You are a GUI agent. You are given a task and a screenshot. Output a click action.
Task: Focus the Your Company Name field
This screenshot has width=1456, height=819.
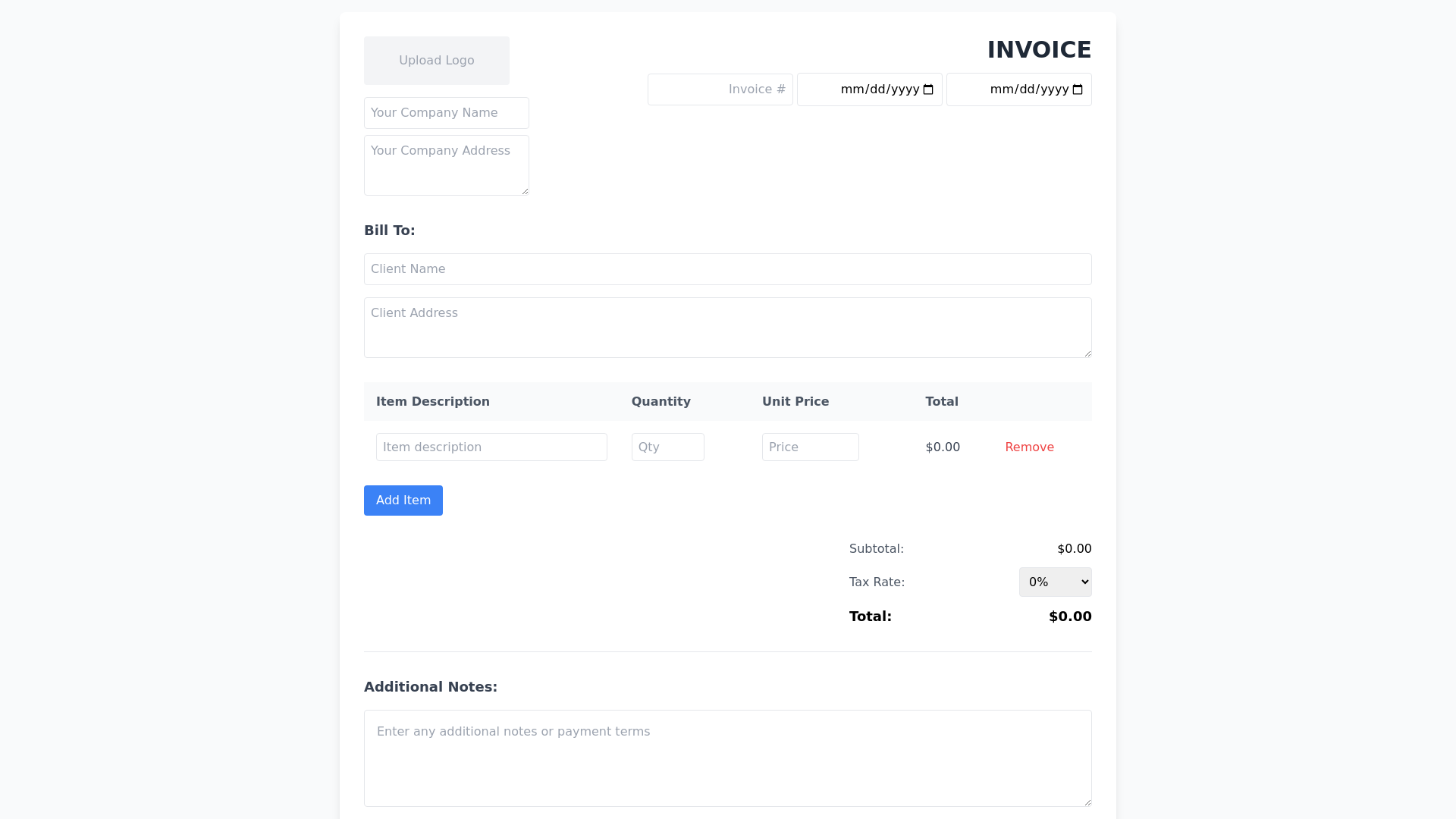pos(447,113)
